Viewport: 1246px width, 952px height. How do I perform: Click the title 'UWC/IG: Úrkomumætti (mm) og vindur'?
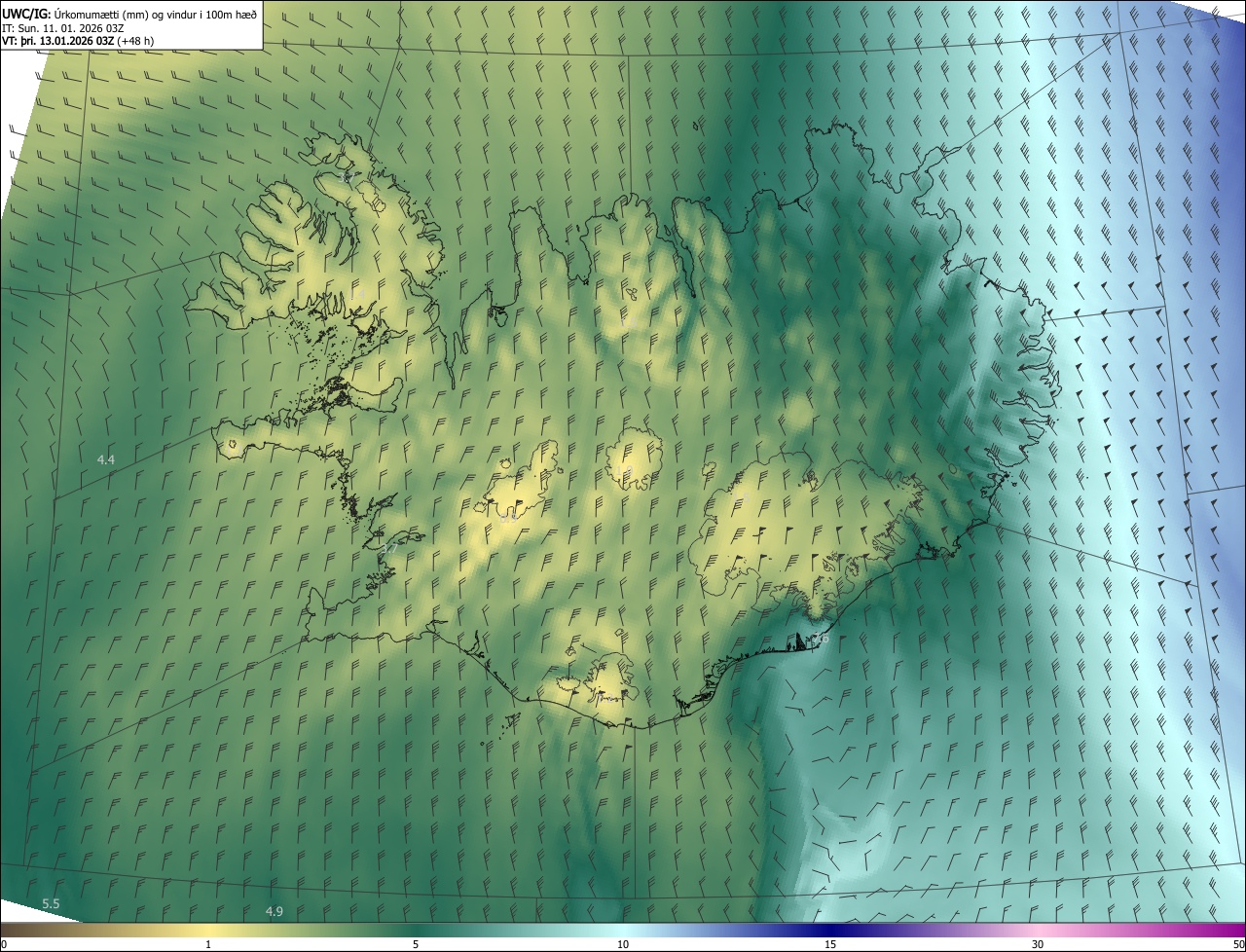click(x=129, y=14)
